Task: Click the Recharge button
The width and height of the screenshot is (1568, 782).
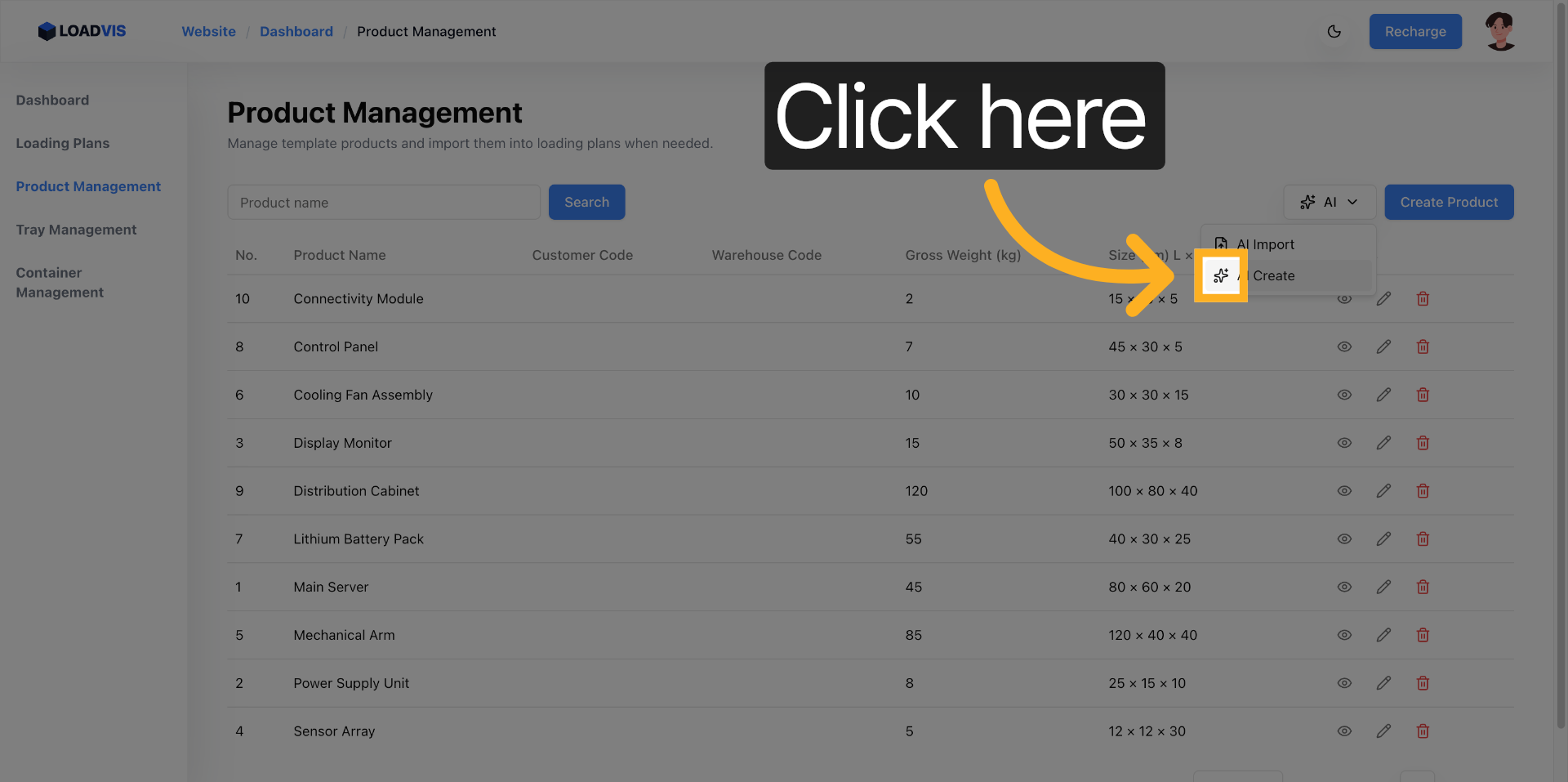Action: coord(1414,32)
